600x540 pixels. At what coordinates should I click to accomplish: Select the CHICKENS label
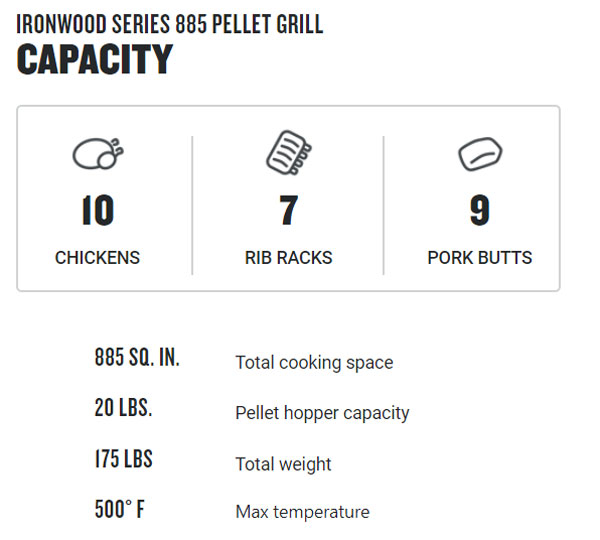pos(97,258)
